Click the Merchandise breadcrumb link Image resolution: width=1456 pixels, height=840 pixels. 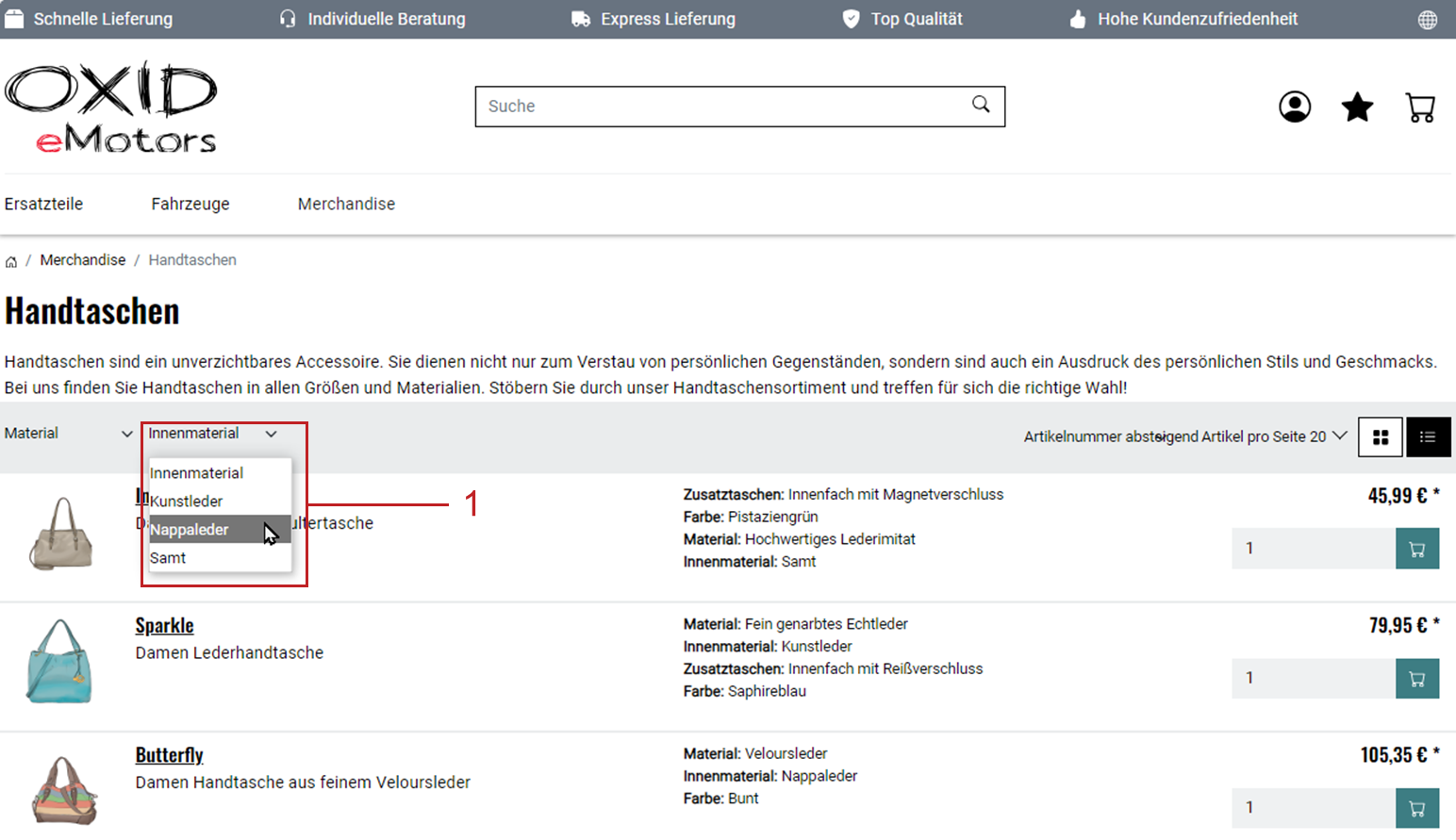(83, 260)
